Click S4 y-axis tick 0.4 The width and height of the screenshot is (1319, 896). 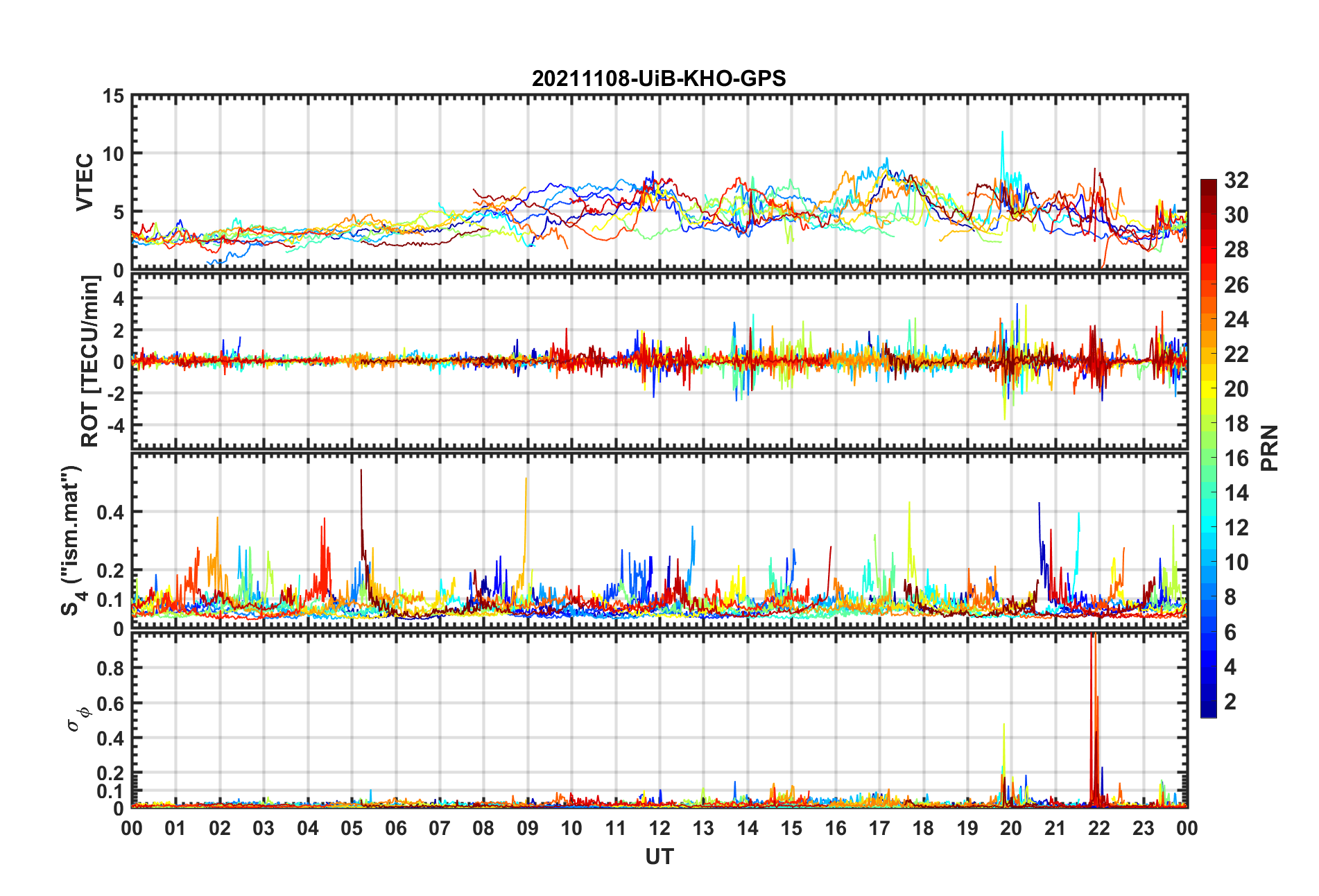tap(110, 512)
